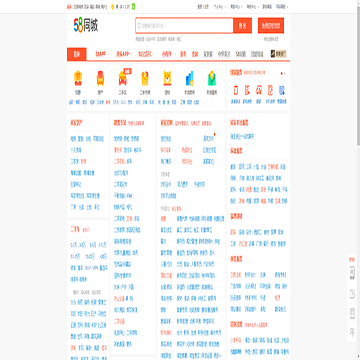The height and width of the screenshot is (360, 360).
Task: Click the green icon in top bar
Action: pos(133,6)
